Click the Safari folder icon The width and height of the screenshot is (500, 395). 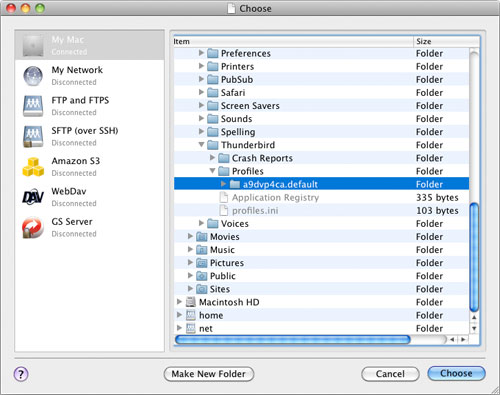tap(212, 92)
